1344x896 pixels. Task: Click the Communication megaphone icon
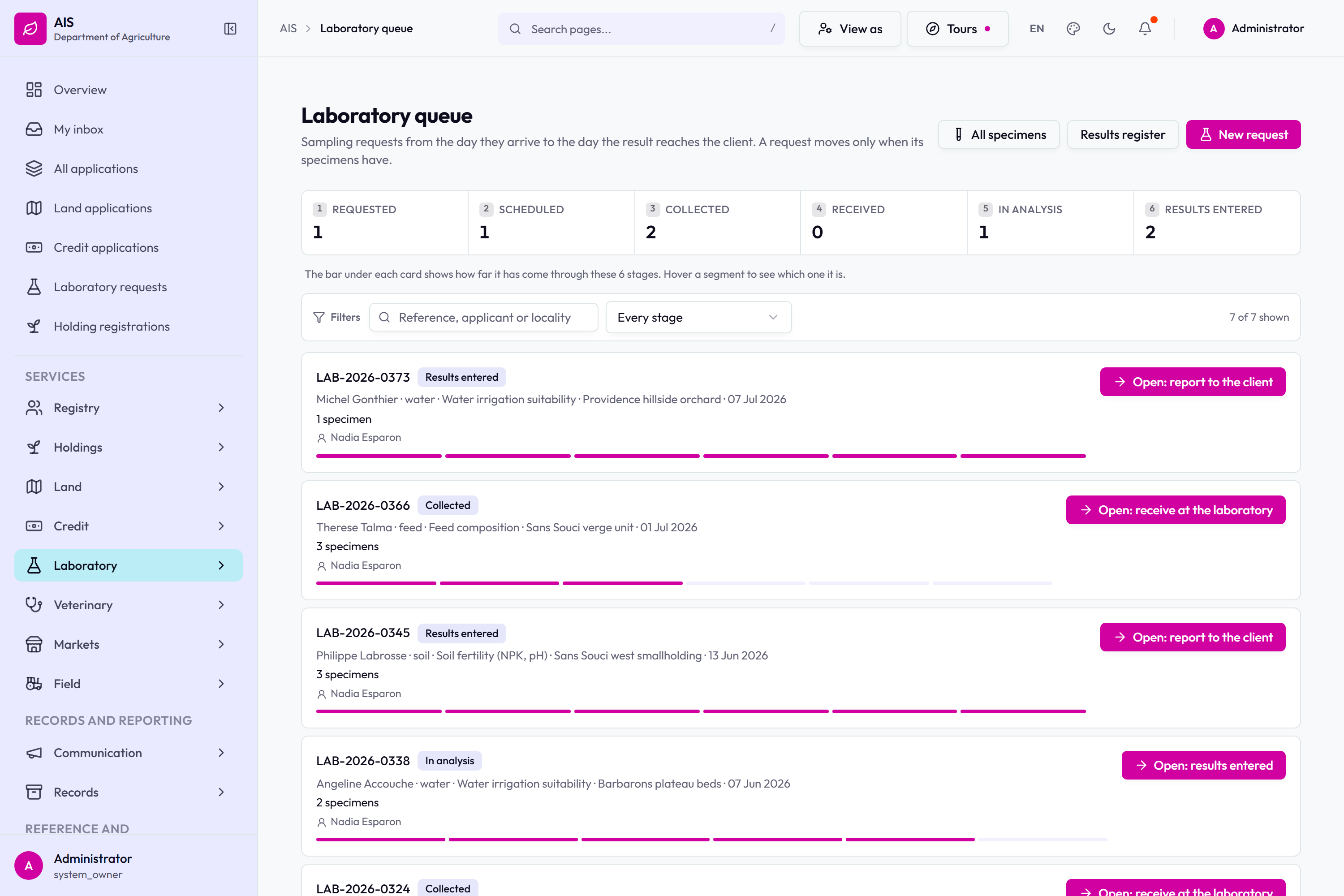click(34, 753)
